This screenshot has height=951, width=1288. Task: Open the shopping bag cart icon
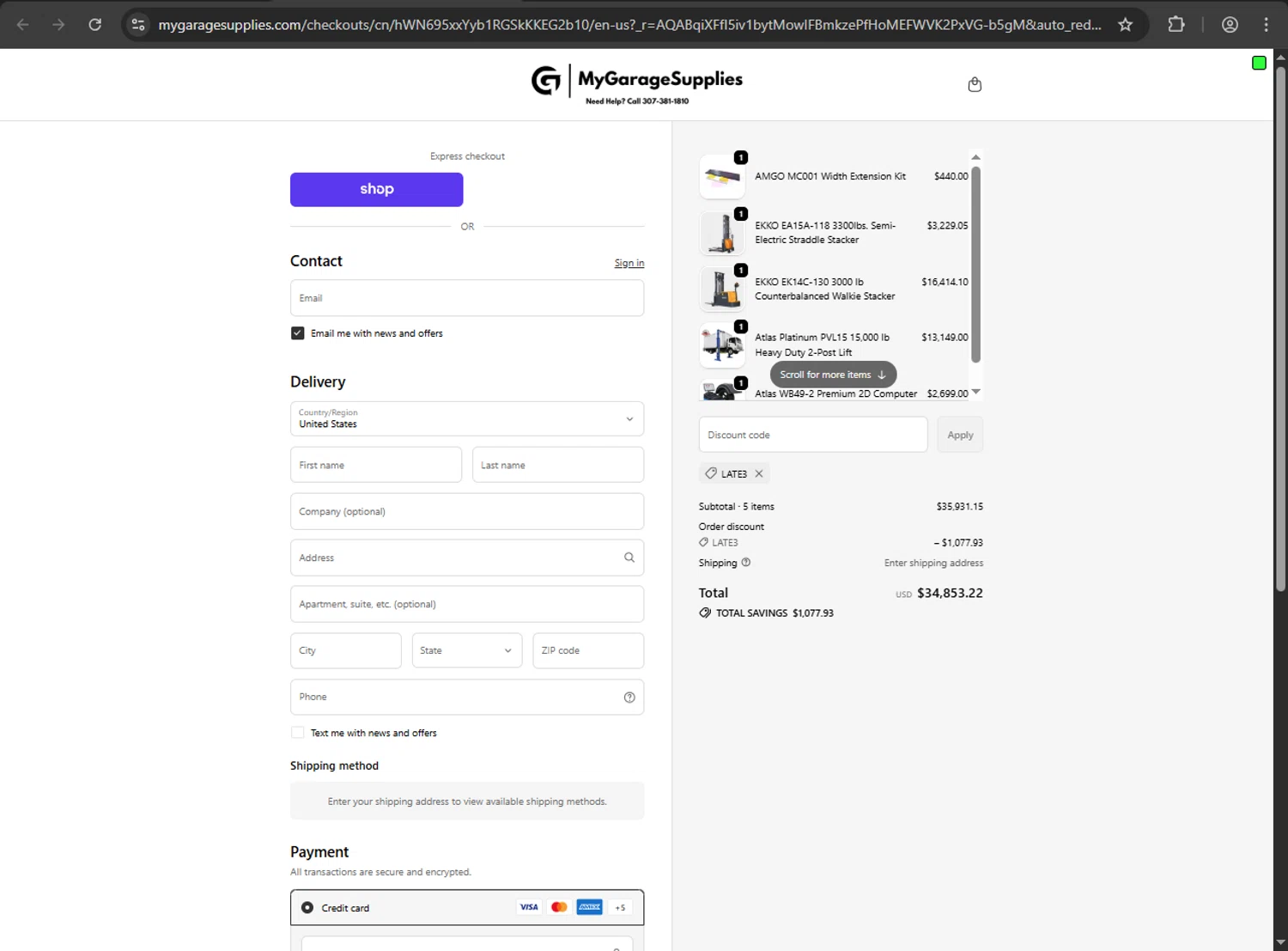(x=975, y=84)
